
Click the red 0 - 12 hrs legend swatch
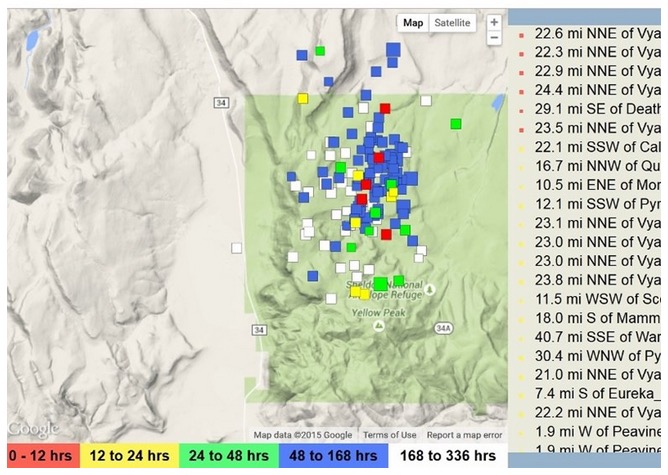click(x=43, y=456)
